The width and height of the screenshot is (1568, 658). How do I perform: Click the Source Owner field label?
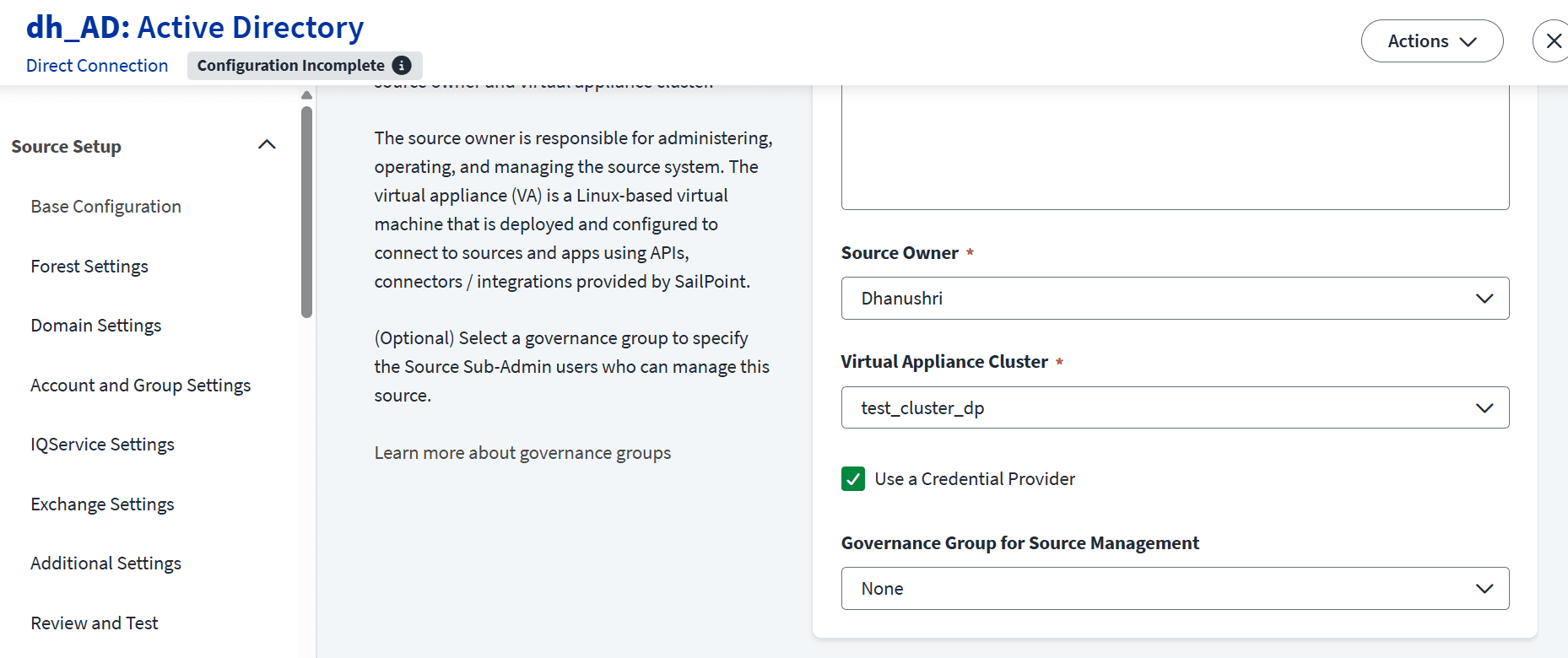click(x=900, y=253)
